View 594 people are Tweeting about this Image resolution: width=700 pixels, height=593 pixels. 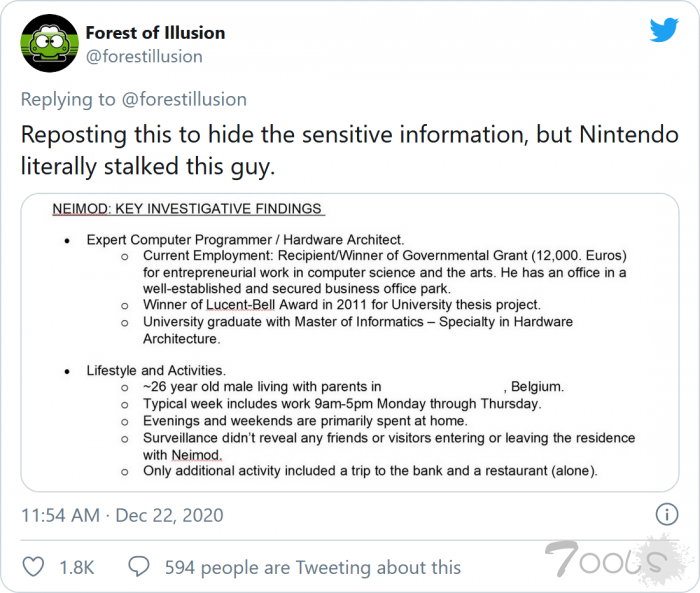point(312,567)
